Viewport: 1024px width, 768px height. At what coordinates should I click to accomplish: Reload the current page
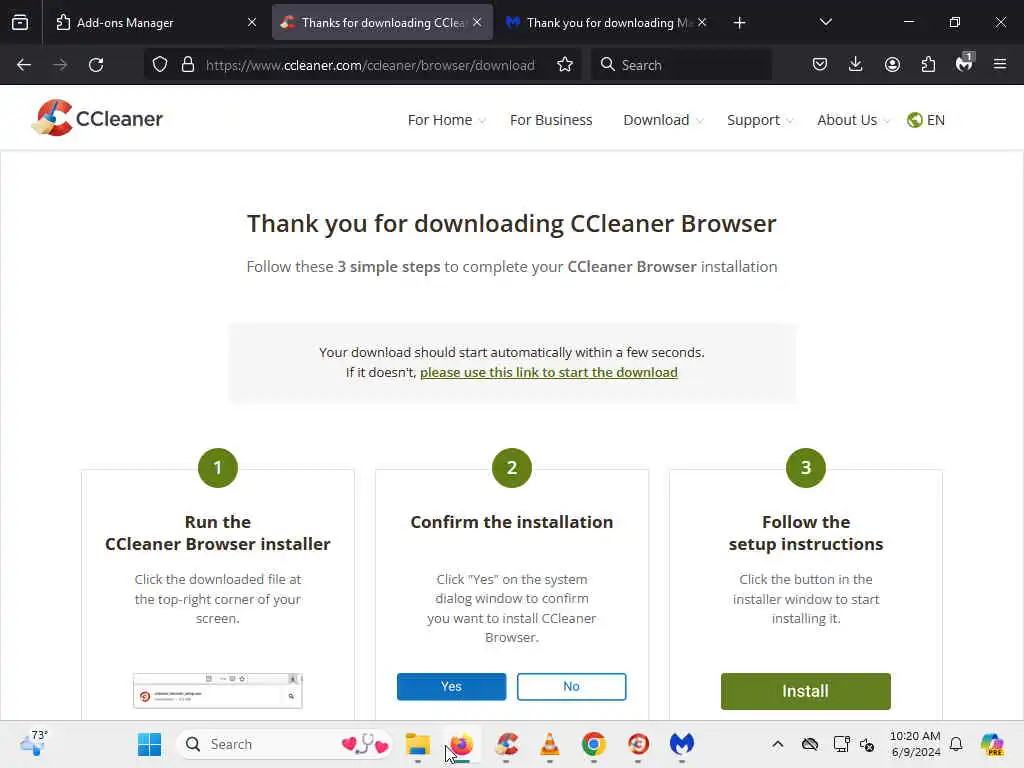[x=96, y=65]
